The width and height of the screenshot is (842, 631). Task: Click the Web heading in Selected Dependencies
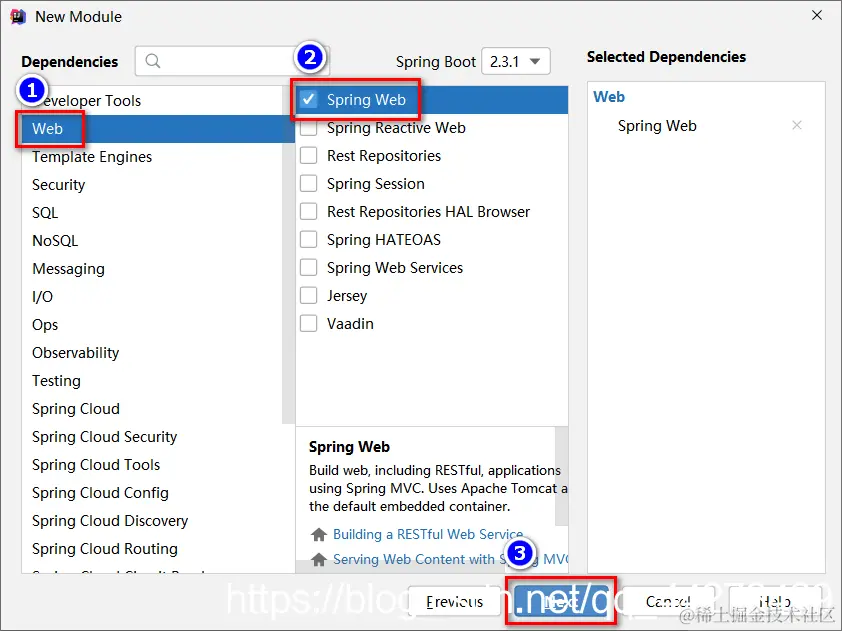pos(609,97)
